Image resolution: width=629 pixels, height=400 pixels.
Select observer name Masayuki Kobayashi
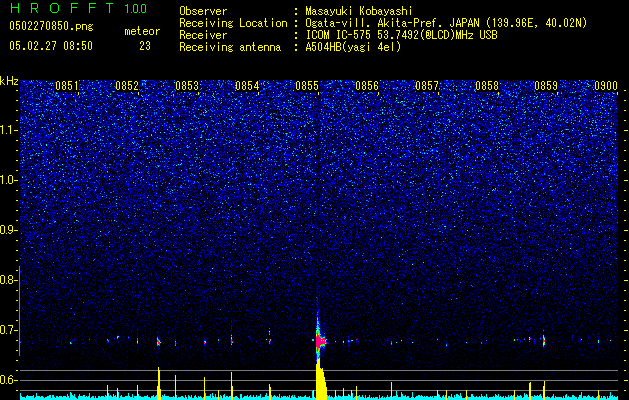[x=359, y=11]
